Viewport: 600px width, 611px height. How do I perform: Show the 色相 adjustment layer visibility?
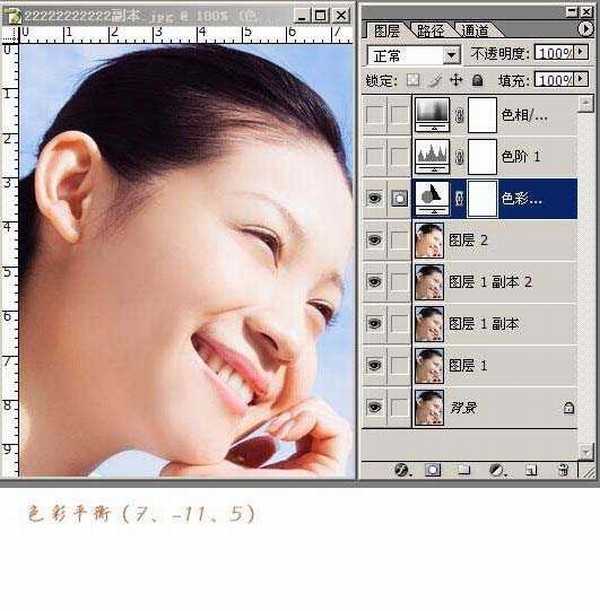click(374, 115)
